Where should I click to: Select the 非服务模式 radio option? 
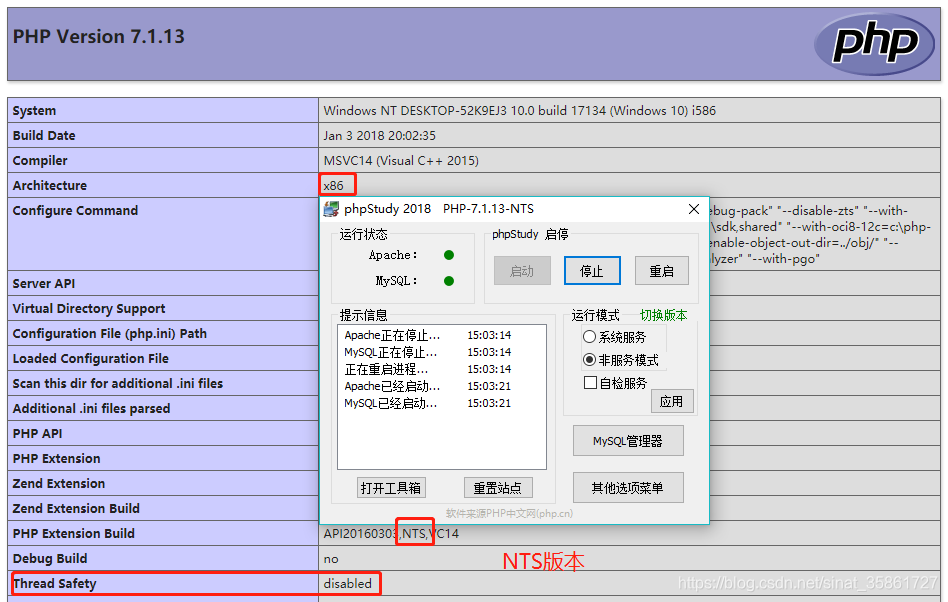(x=620, y=360)
